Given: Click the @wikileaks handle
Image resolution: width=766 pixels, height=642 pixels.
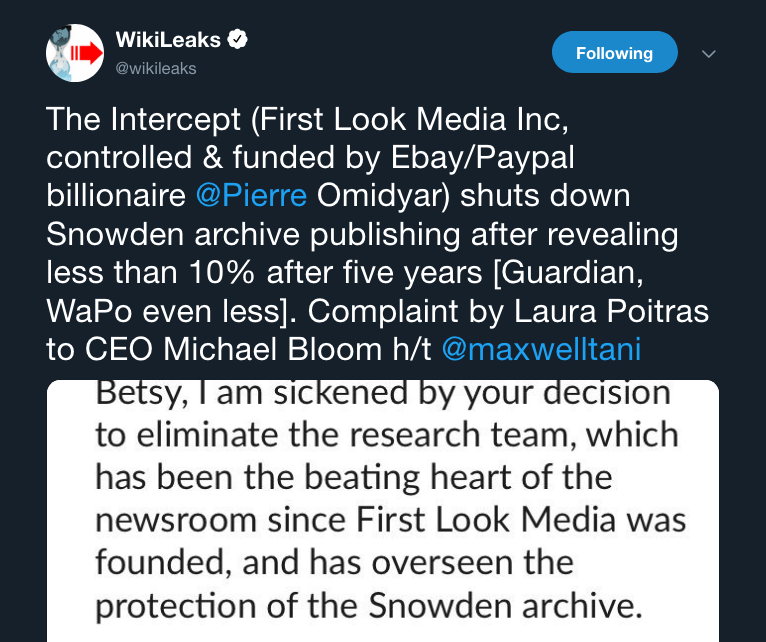Looking at the screenshot, I should [156, 68].
